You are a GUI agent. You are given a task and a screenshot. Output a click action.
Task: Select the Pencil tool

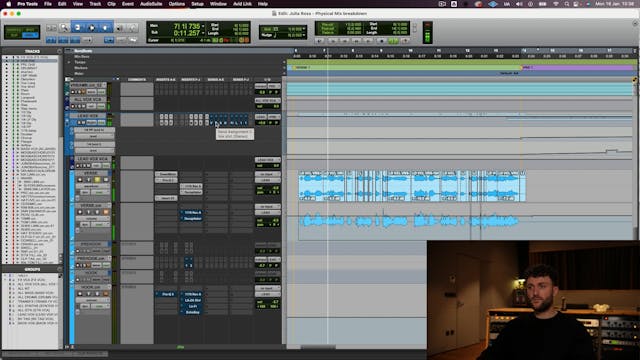click(132, 28)
